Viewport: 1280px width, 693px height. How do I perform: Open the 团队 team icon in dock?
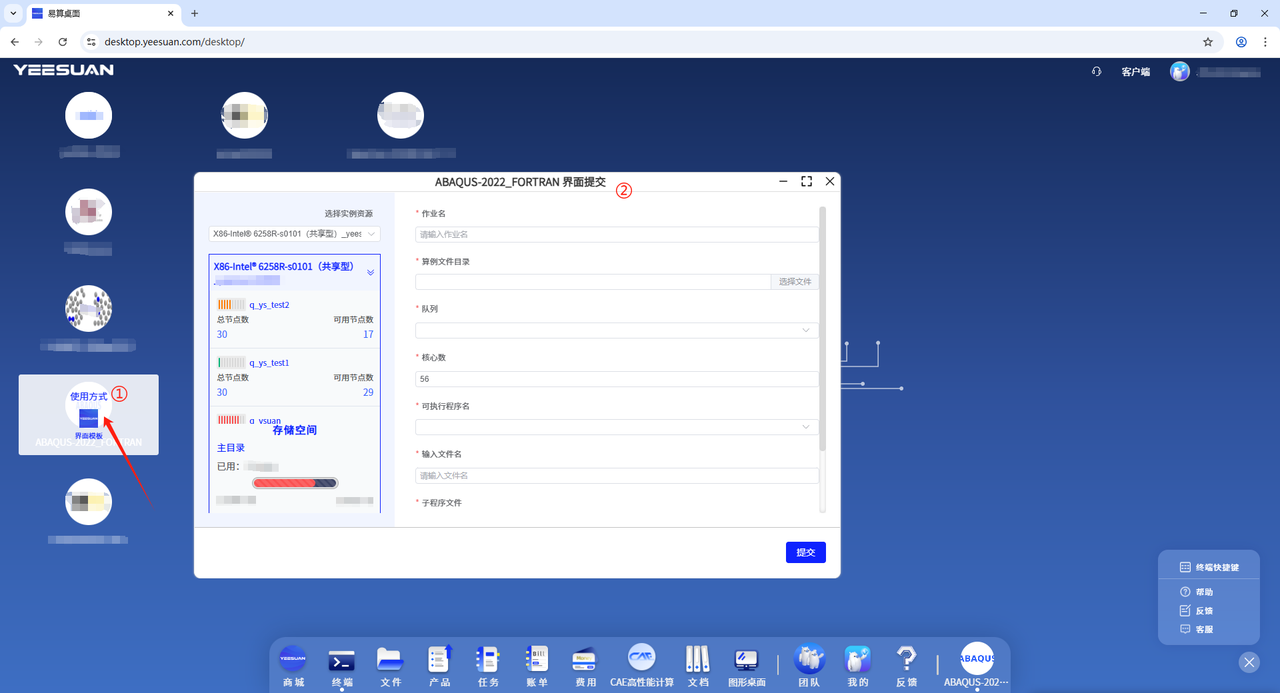(x=809, y=660)
